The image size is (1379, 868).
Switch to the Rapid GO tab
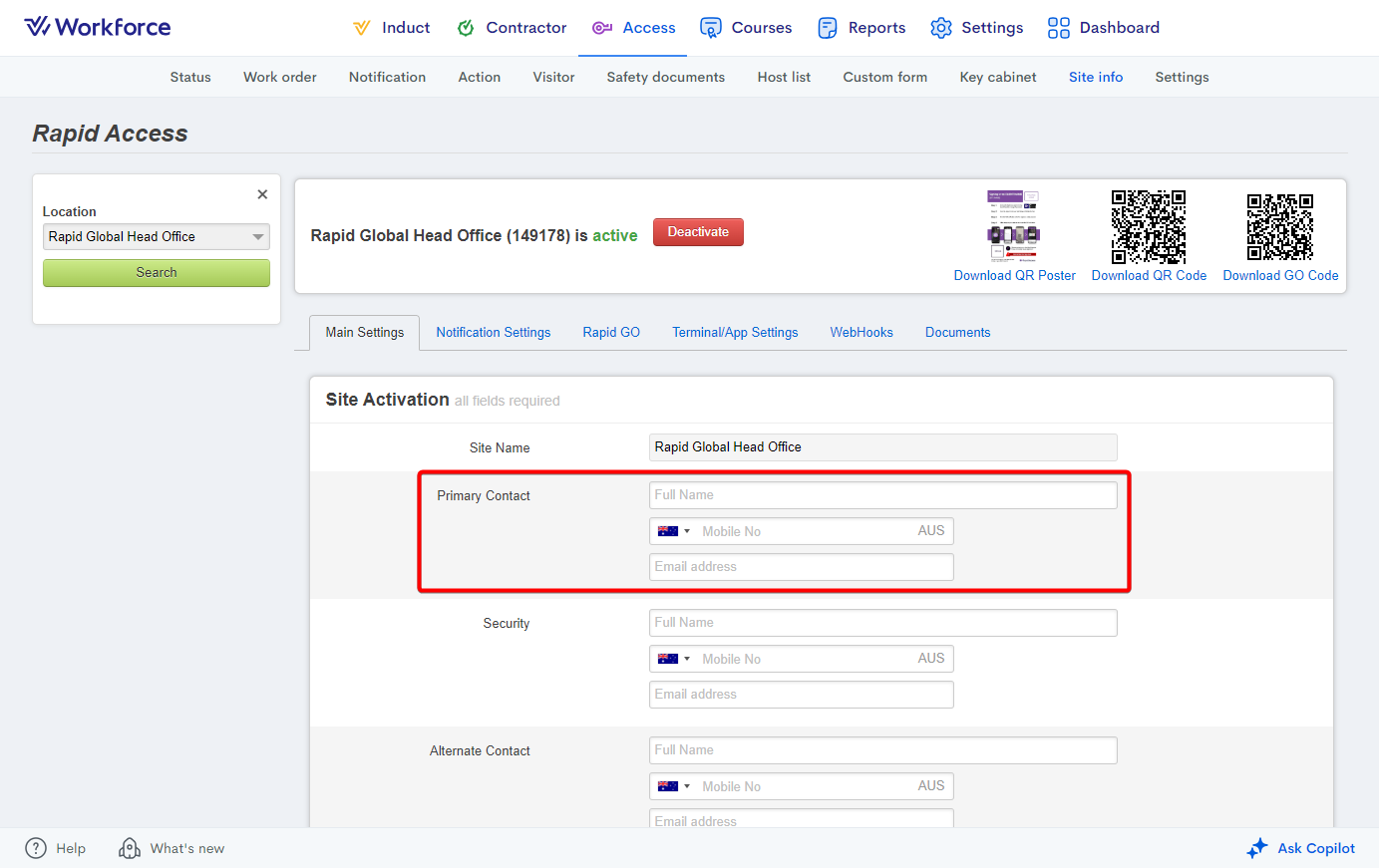coord(611,333)
